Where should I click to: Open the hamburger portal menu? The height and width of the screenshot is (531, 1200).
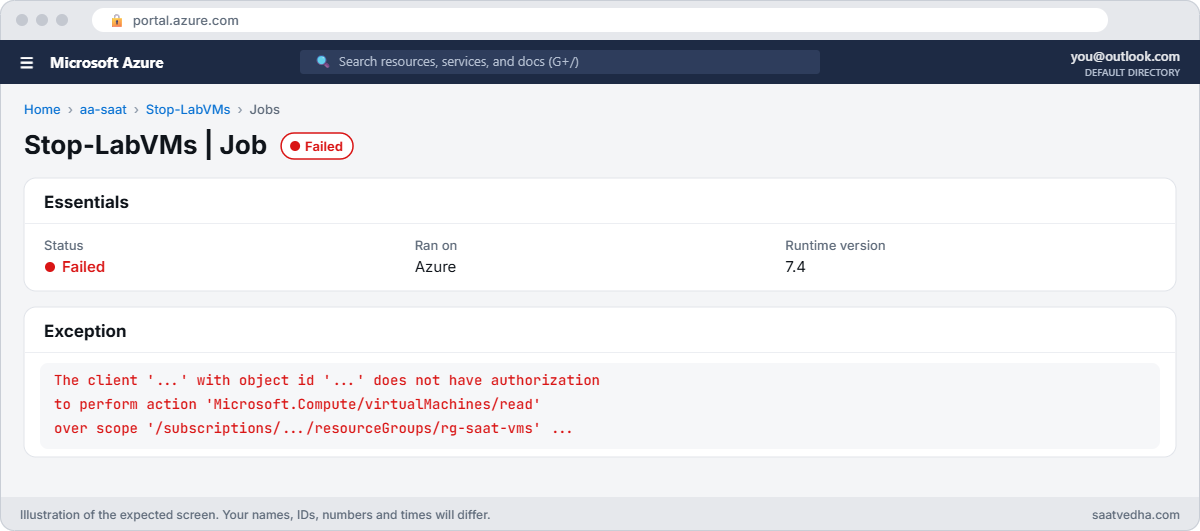pos(27,62)
